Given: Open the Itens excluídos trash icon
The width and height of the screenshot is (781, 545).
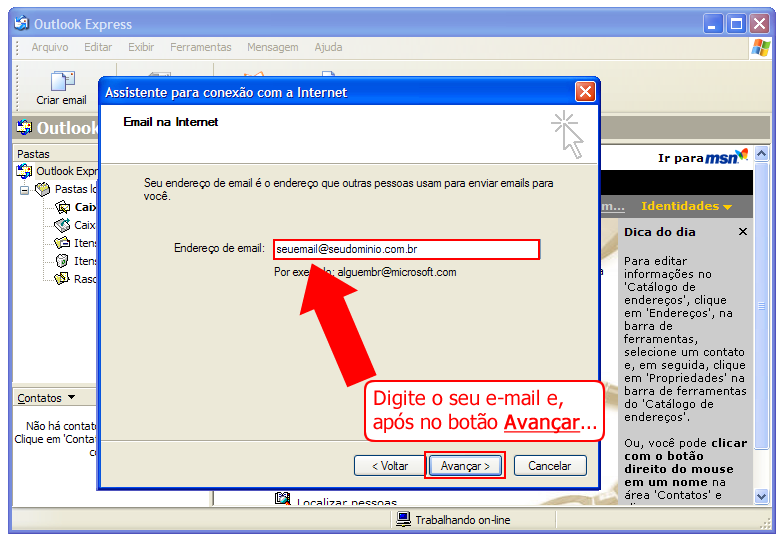Looking at the screenshot, I should click(x=62, y=261).
